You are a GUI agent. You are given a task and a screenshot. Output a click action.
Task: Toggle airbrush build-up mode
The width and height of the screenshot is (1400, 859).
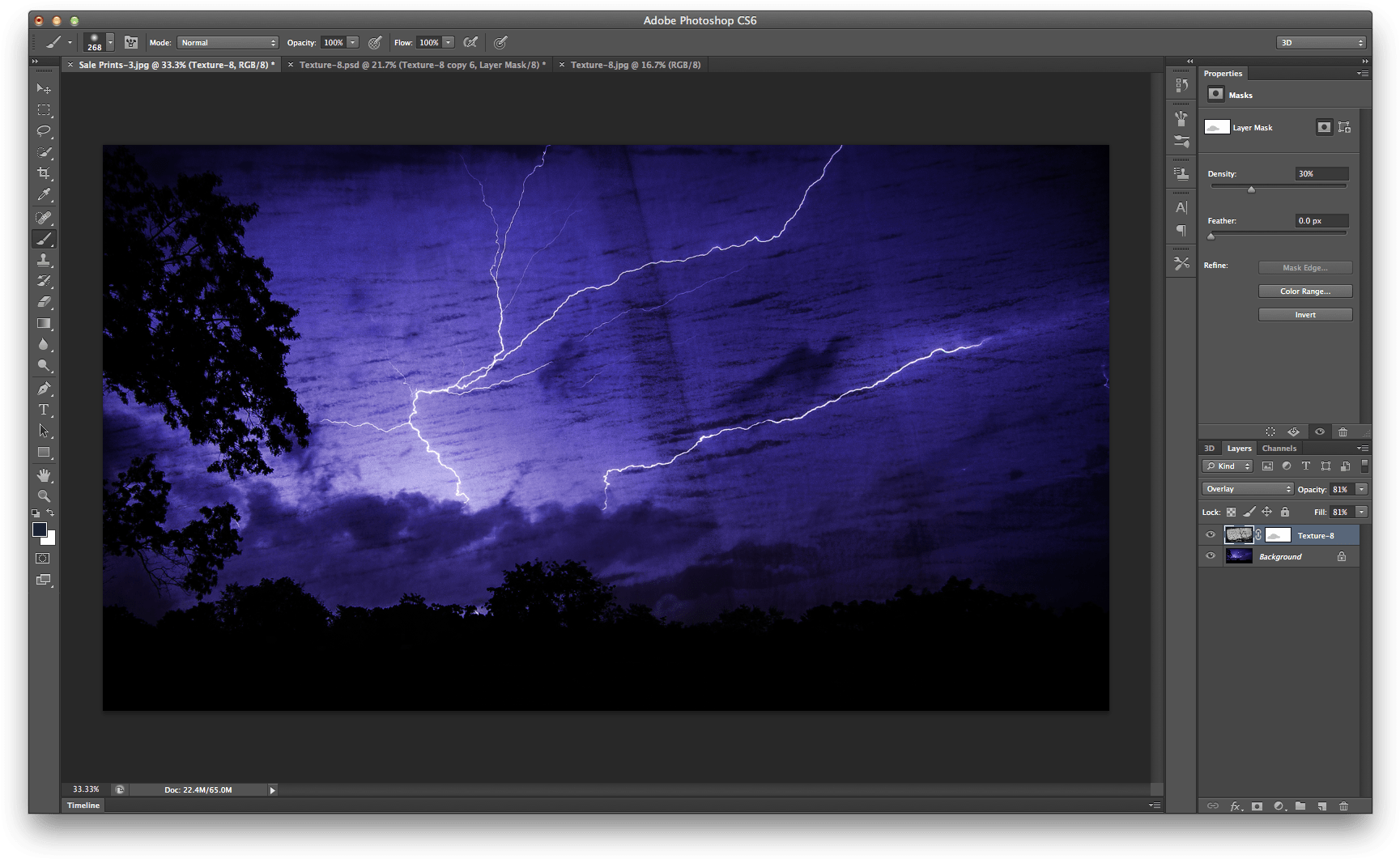(470, 43)
